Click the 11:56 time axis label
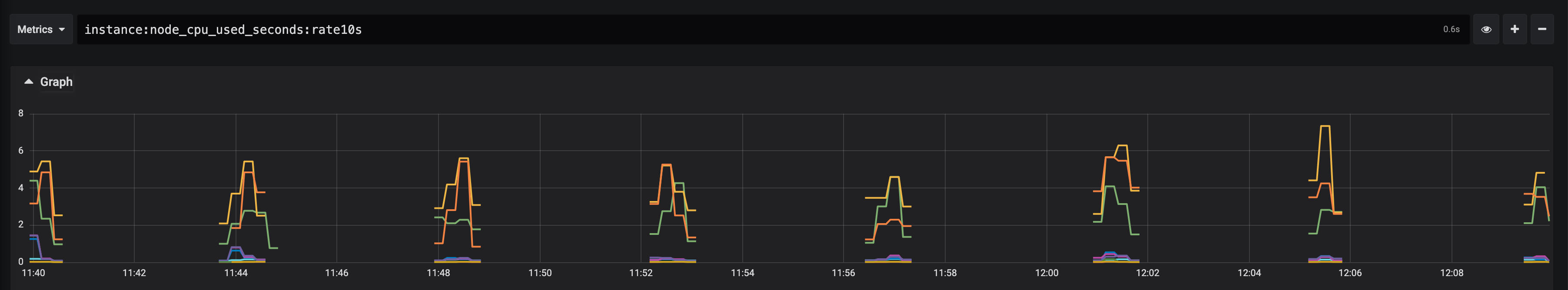The width and height of the screenshot is (1568, 290). (844, 273)
